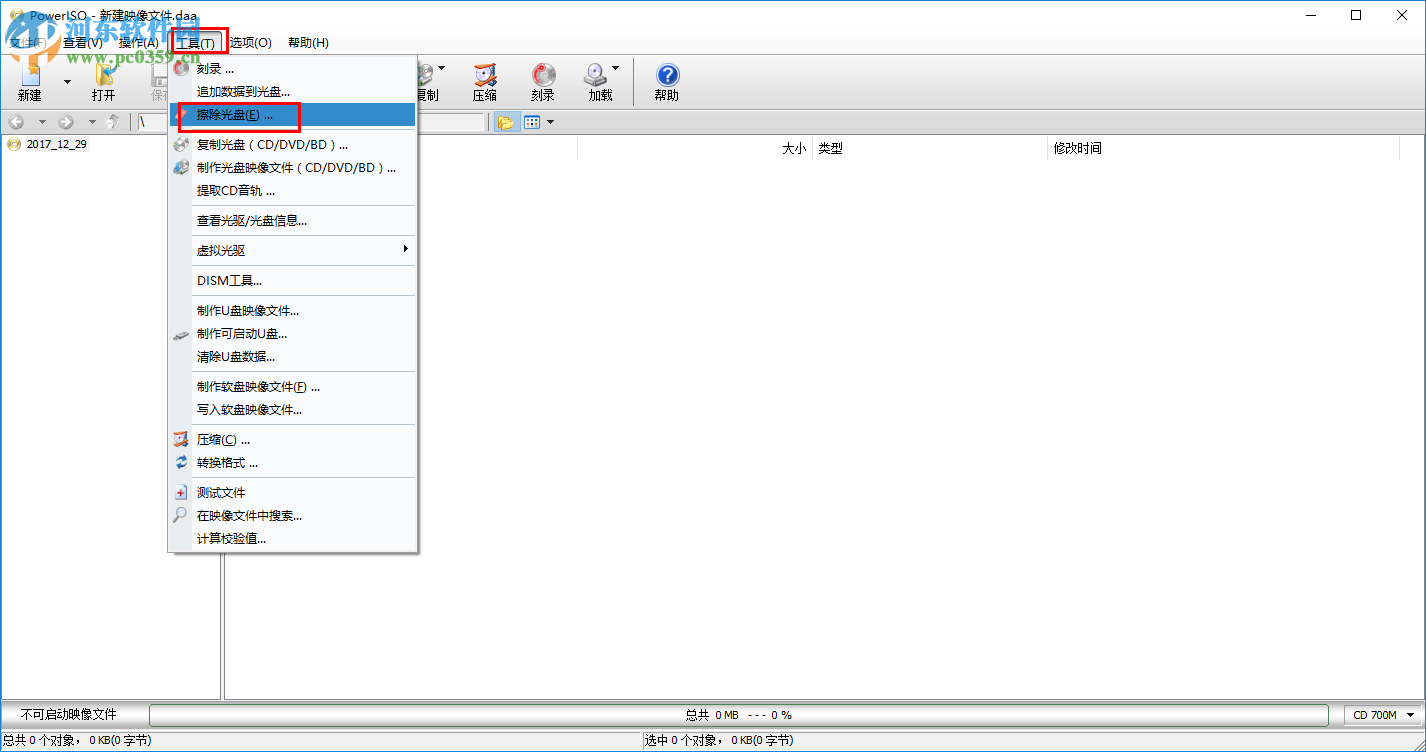Click the 不可启动映像文件 status label

point(69,715)
